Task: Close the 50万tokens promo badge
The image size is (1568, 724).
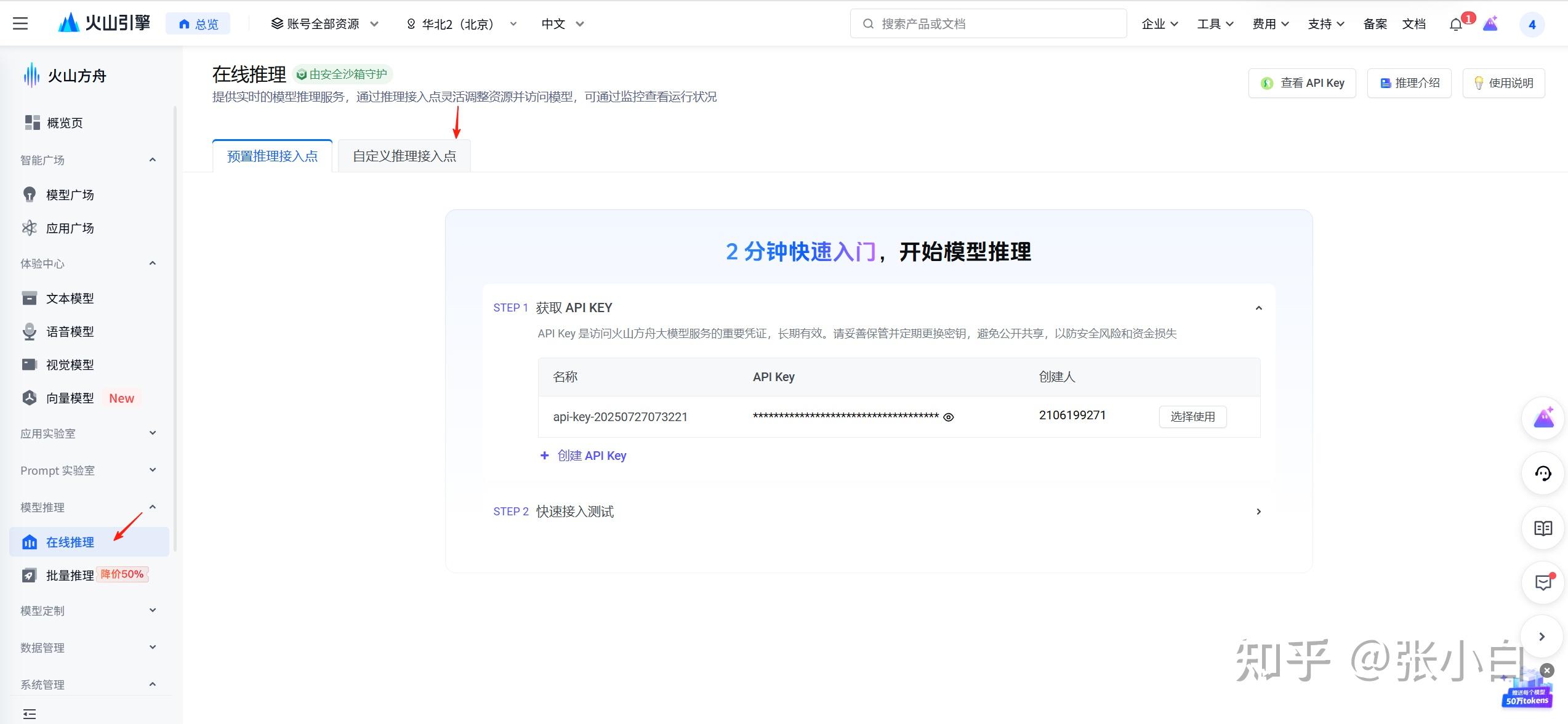Action: [x=1547, y=670]
